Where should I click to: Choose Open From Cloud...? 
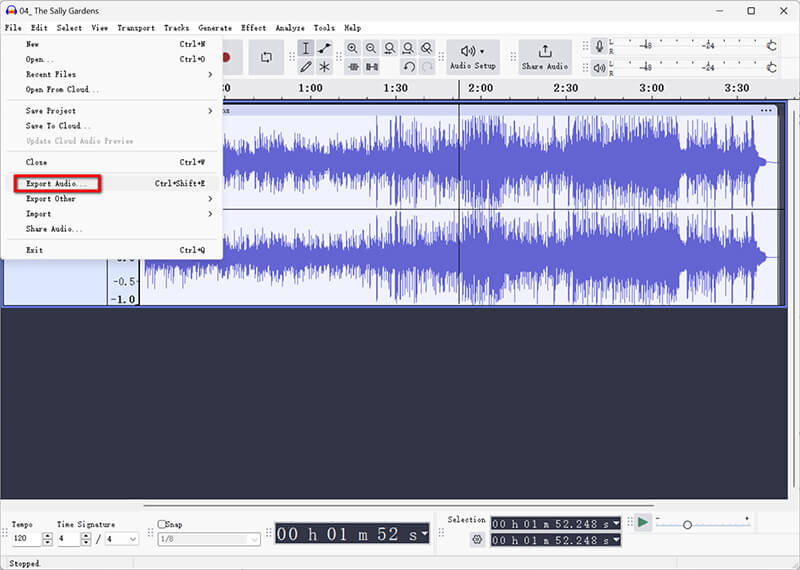(x=117, y=89)
